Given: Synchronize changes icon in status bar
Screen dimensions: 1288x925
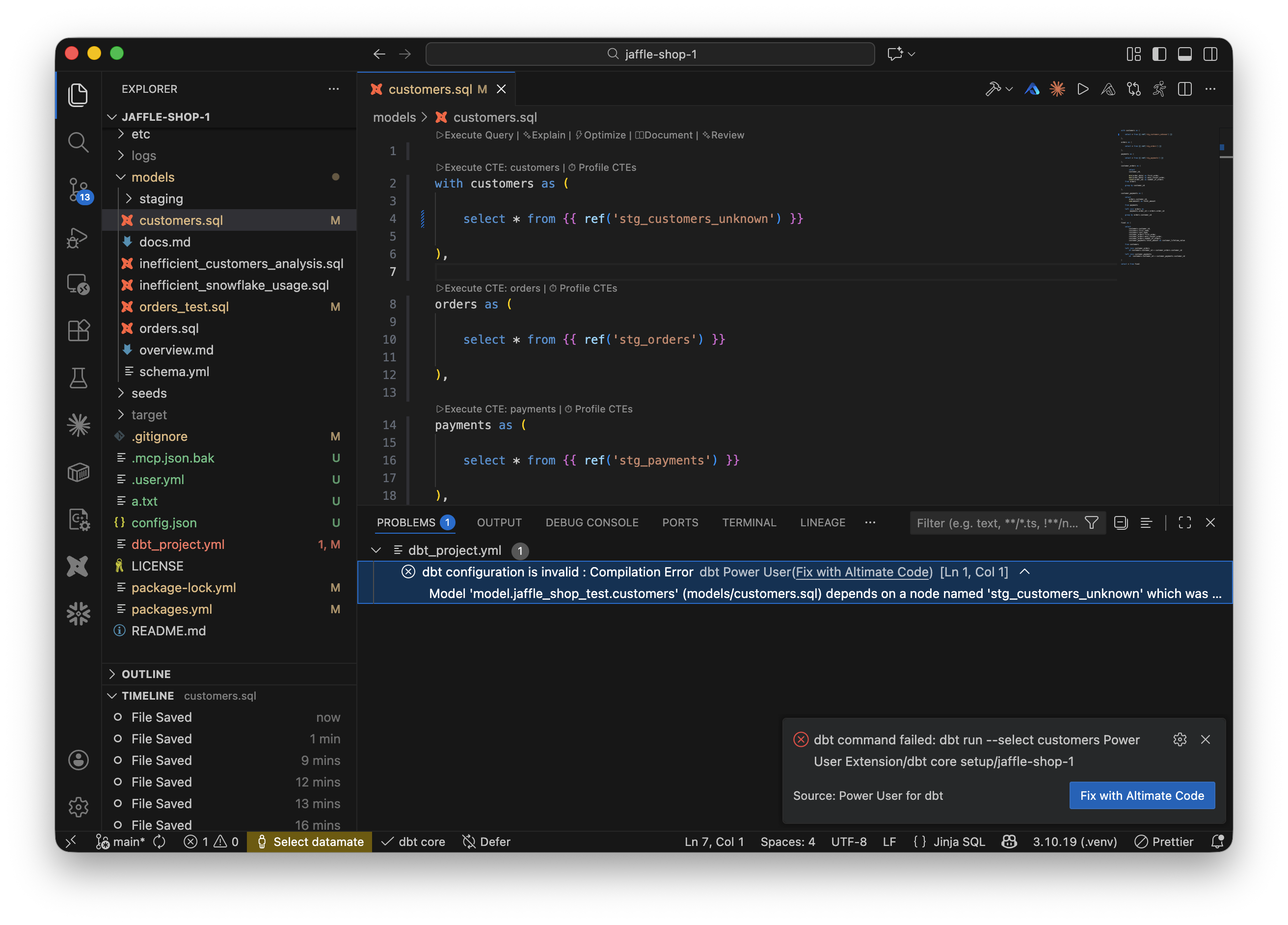Looking at the screenshot, I should click(x=160, y=842).
